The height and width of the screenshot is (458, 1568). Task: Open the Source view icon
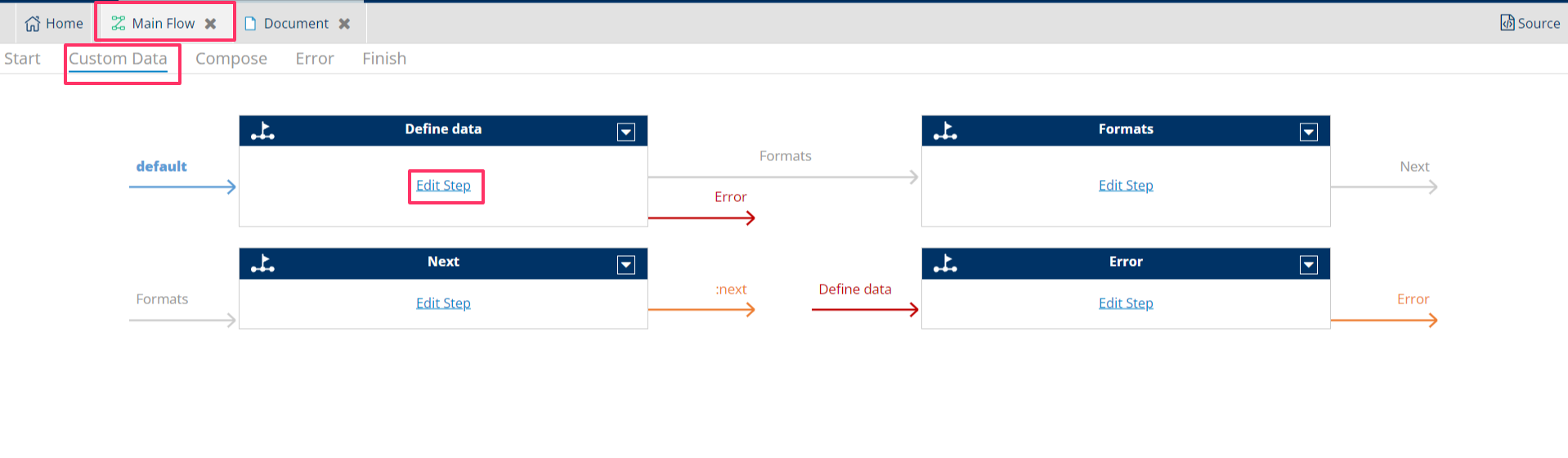point(1507,23)
